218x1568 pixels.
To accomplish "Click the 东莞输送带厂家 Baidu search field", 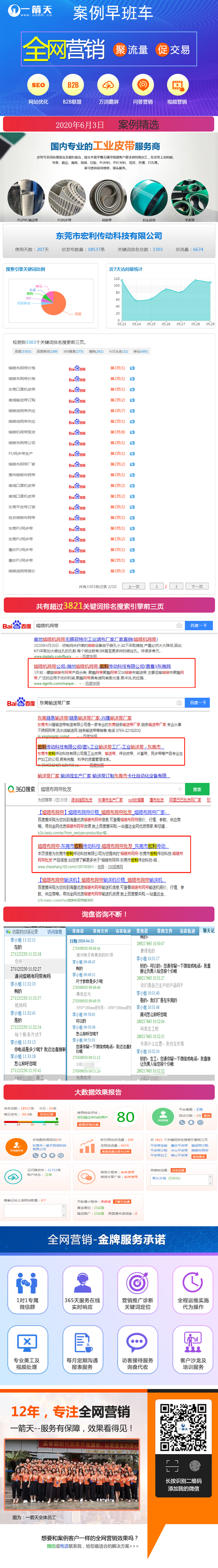I will (x=111, y=703).
